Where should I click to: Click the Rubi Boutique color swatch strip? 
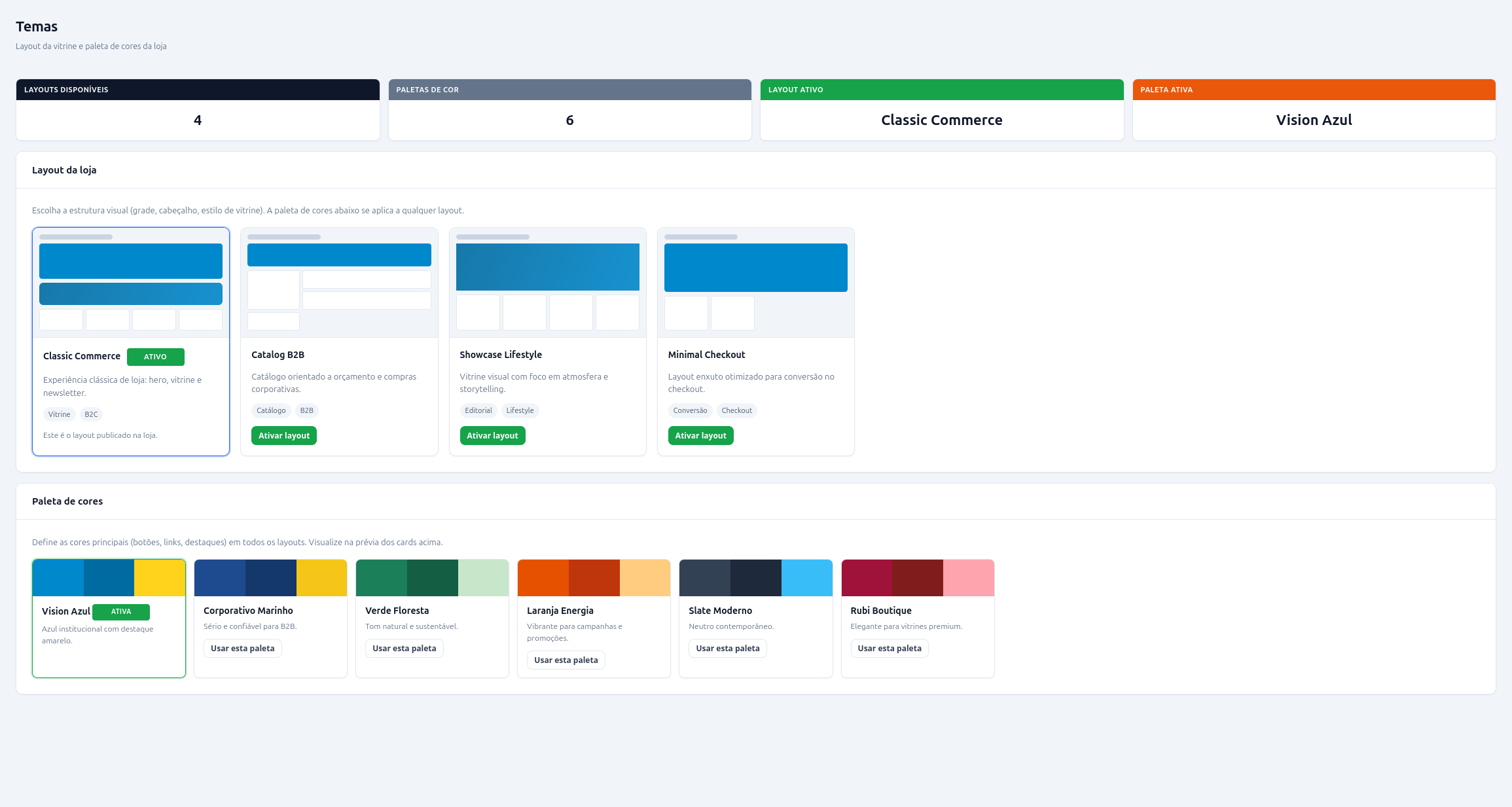pyautogui.click(x=918, y=578)
